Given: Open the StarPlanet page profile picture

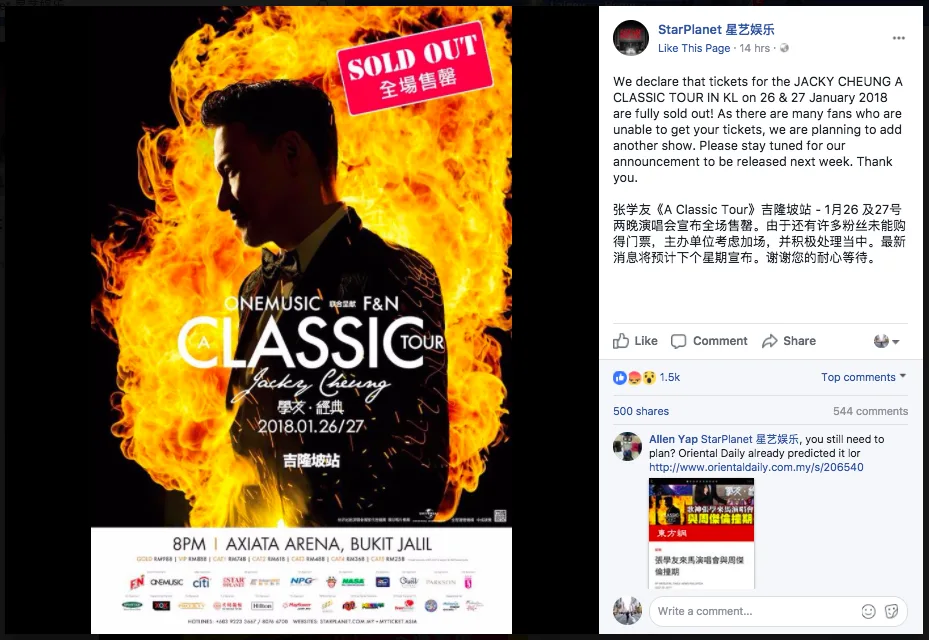Looking at the screenshot, I should [x=630, y=38].
